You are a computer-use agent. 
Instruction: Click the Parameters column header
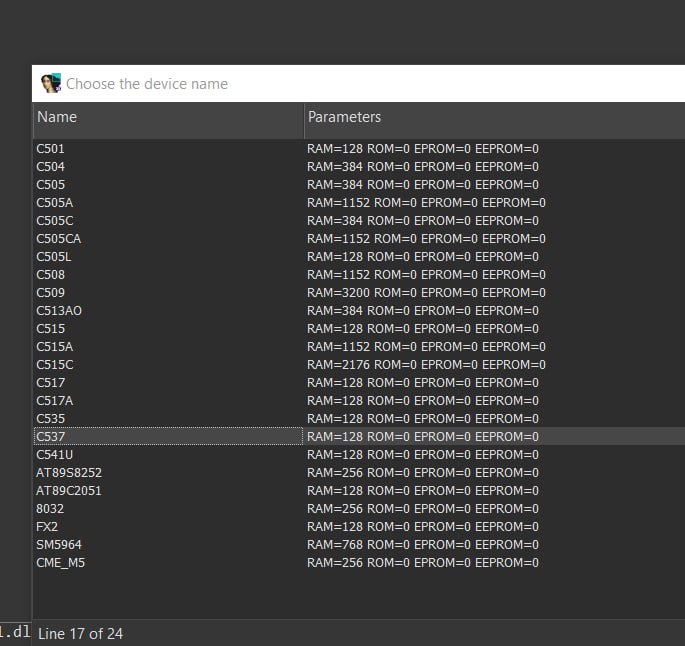[x=494, y=117]
